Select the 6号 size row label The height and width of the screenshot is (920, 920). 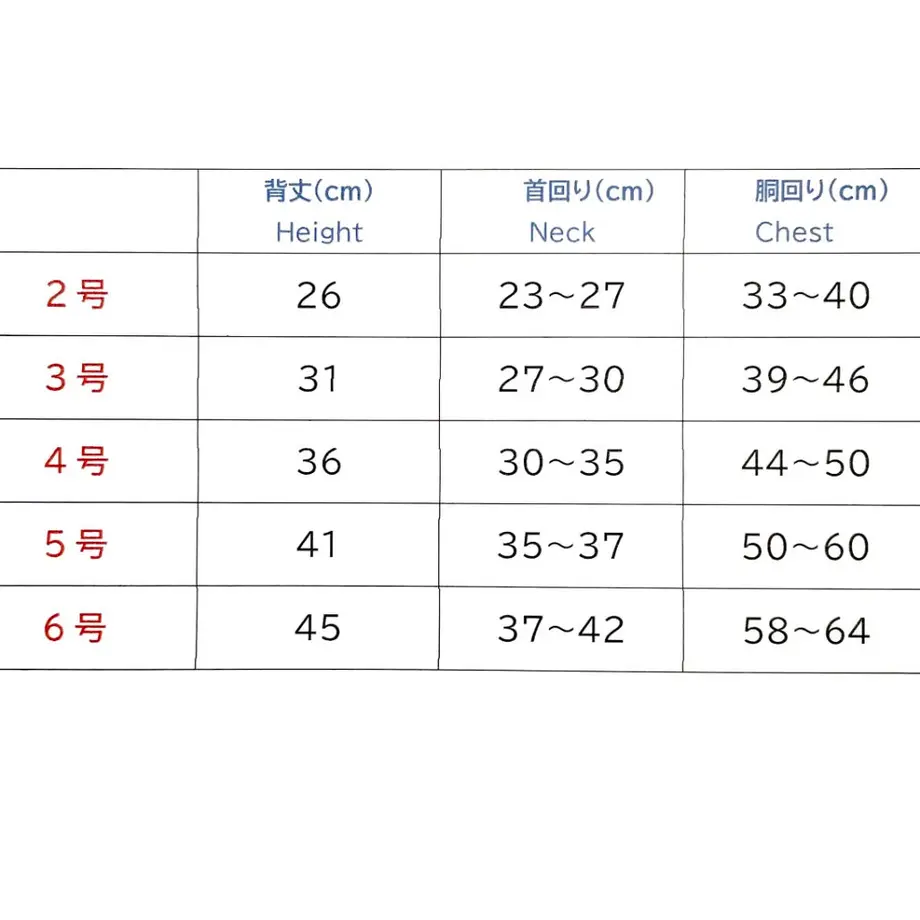(77, 627)
